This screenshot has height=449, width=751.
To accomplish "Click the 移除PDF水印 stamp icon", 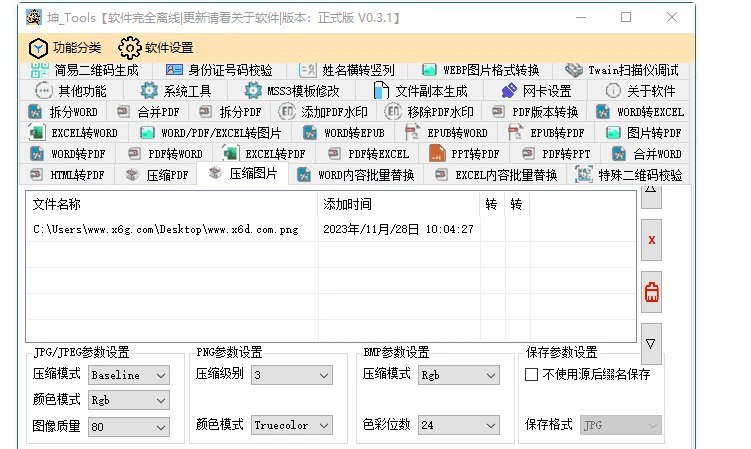I will point(393,112).
